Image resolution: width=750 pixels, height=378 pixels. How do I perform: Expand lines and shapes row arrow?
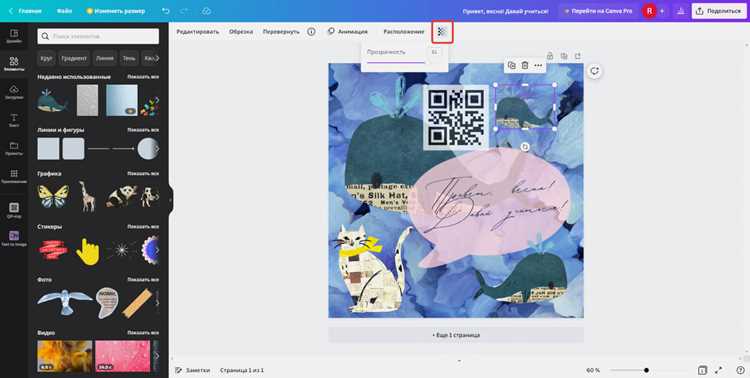(156, 149)
